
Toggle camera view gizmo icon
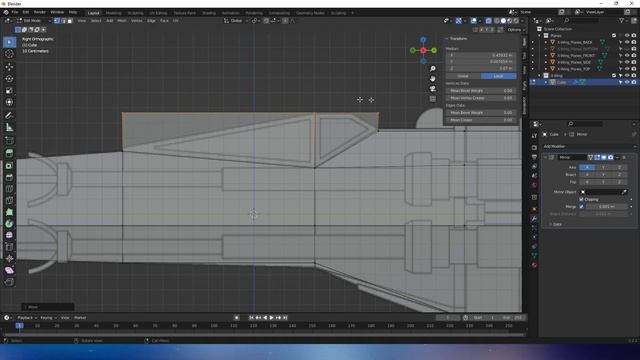click(433, 89)
